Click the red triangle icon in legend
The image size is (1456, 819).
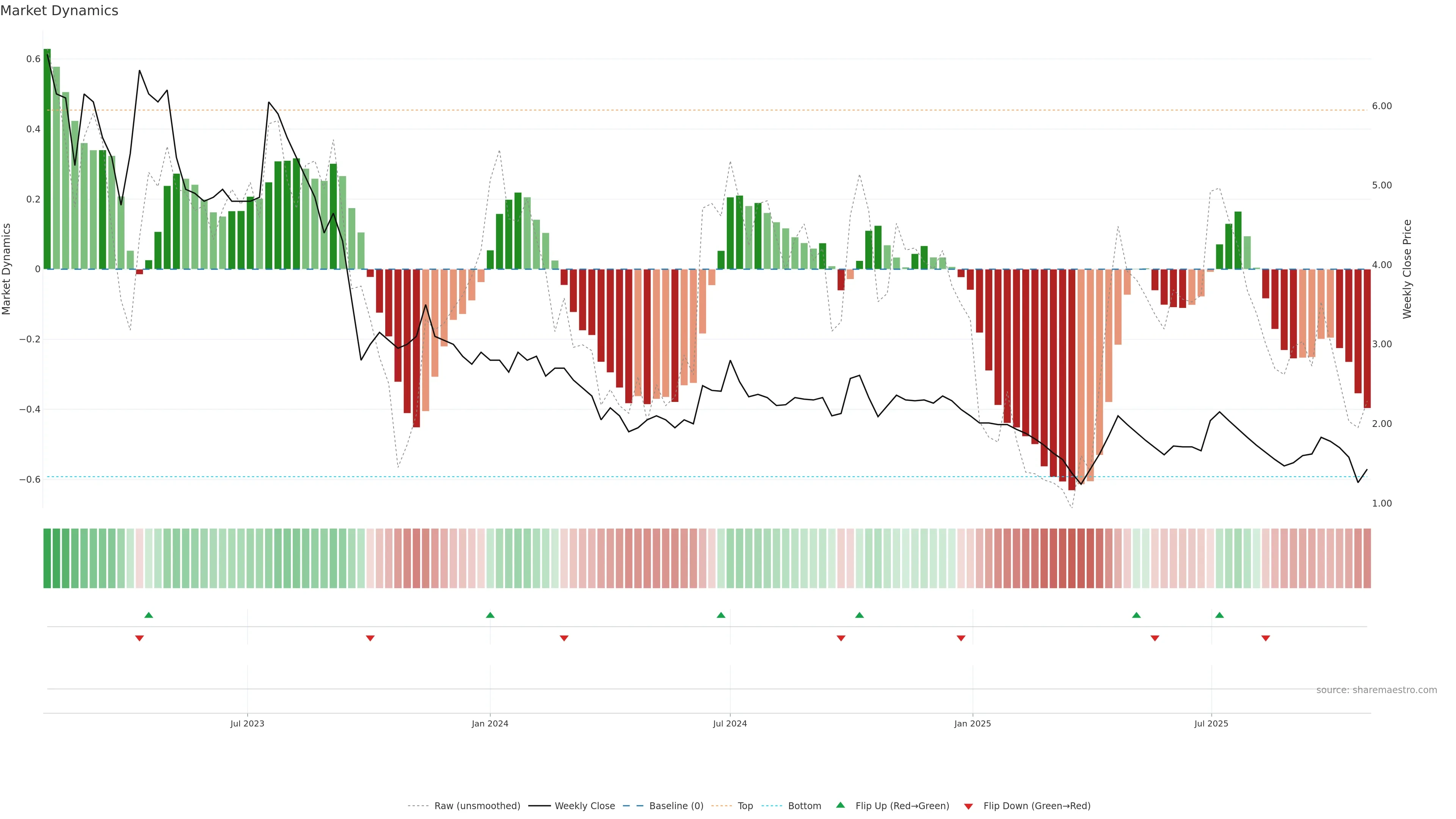[968, 806]
